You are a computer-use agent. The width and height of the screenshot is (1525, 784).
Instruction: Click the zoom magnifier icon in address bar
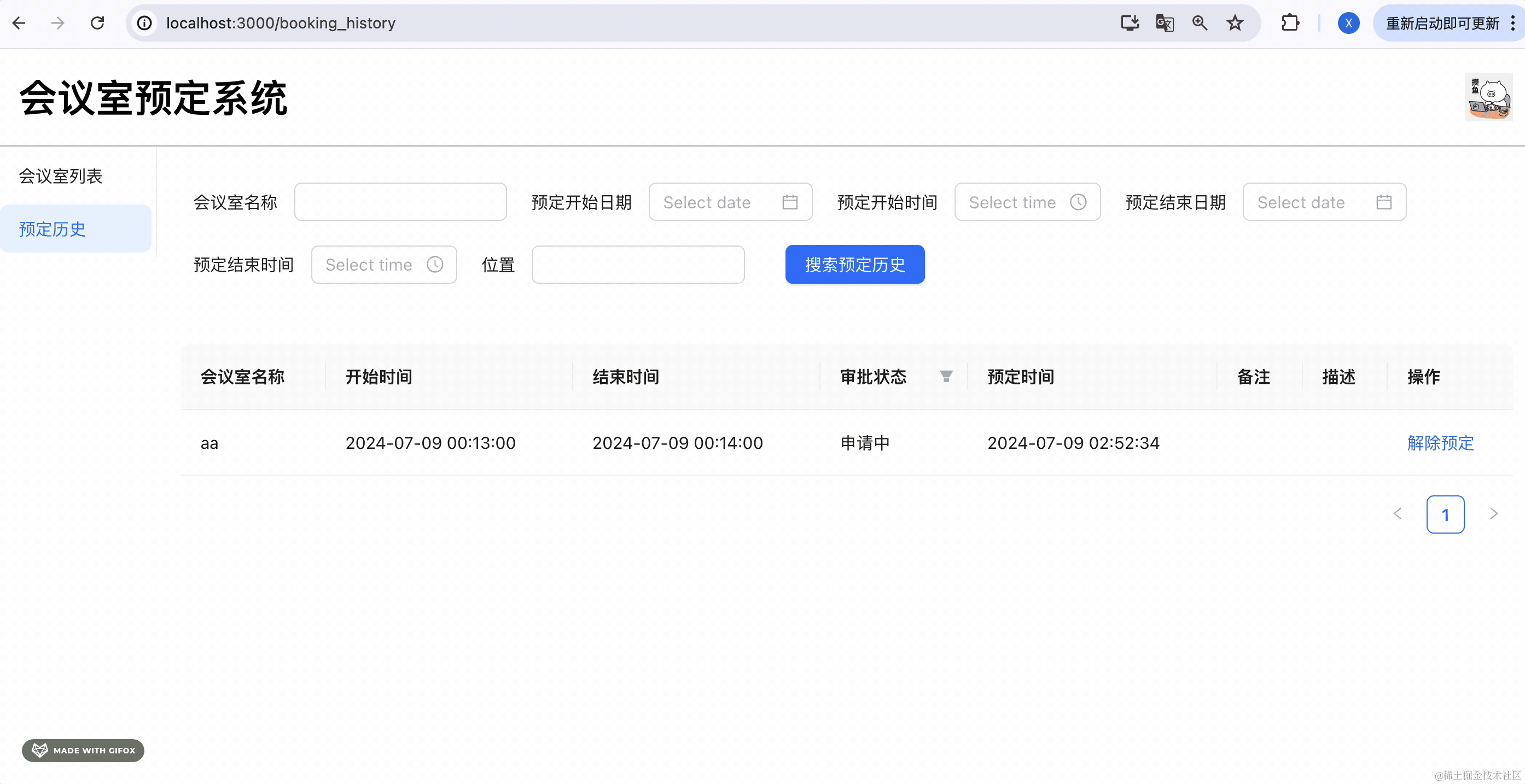(1200, 23)
